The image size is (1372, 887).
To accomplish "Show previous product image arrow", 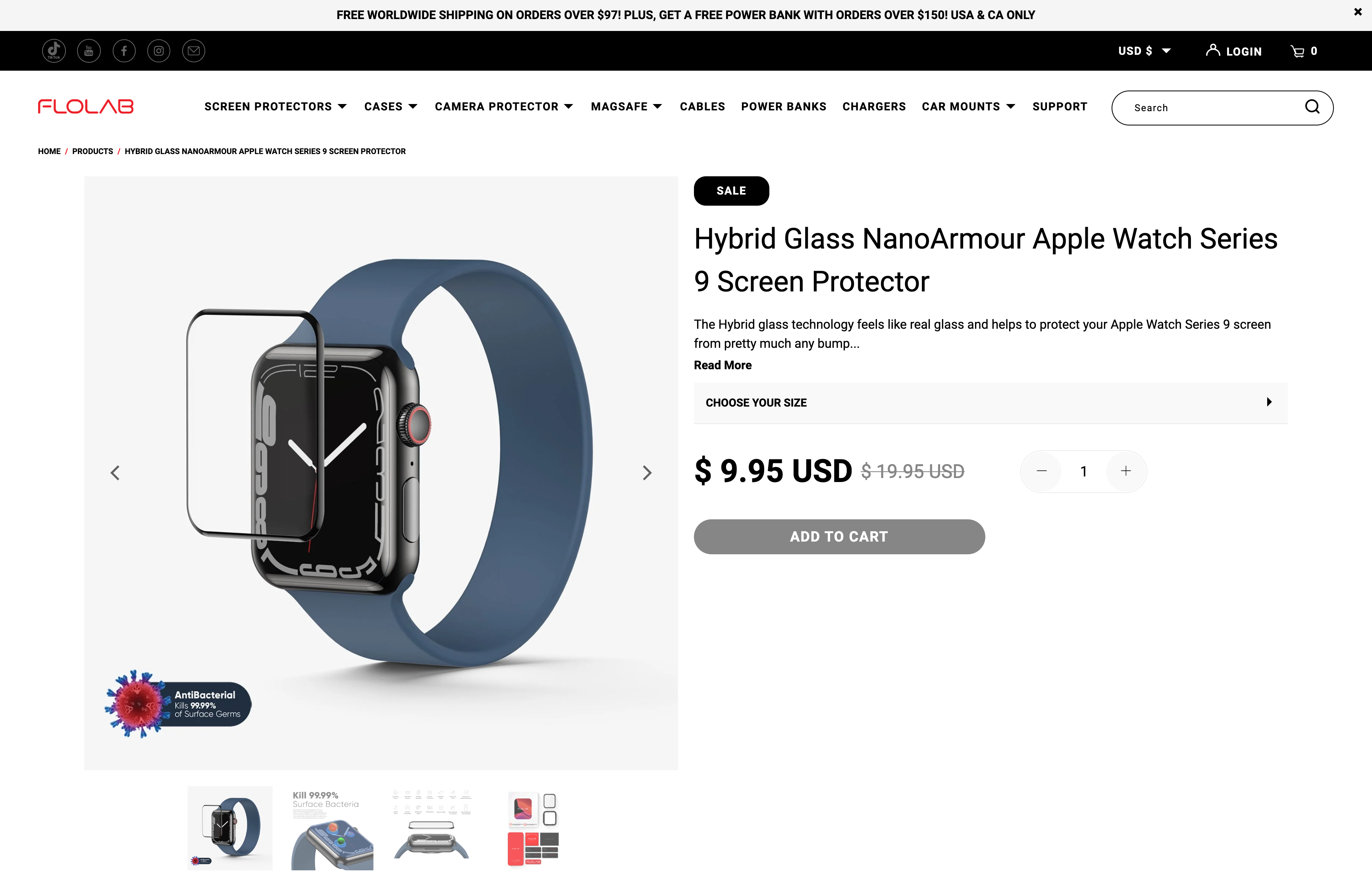I will [115, 473].
